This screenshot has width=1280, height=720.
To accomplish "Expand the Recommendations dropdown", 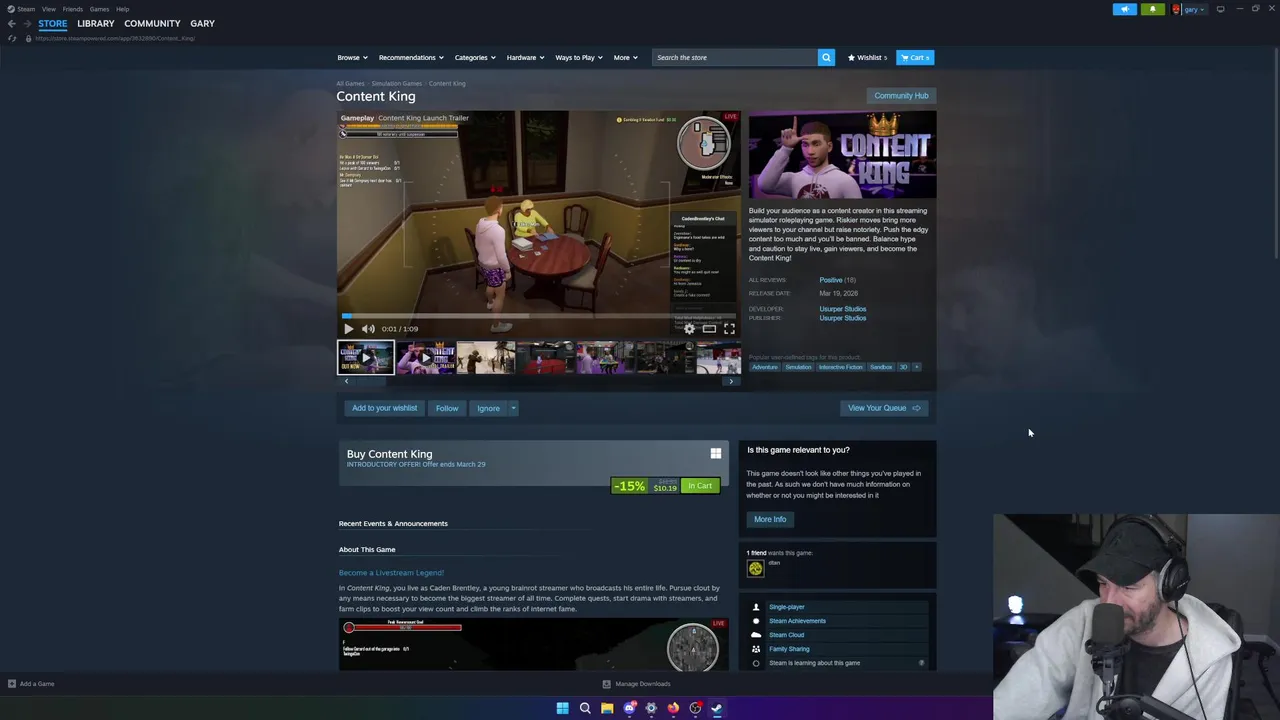I will pyautogui.click(x=411, y=57).
